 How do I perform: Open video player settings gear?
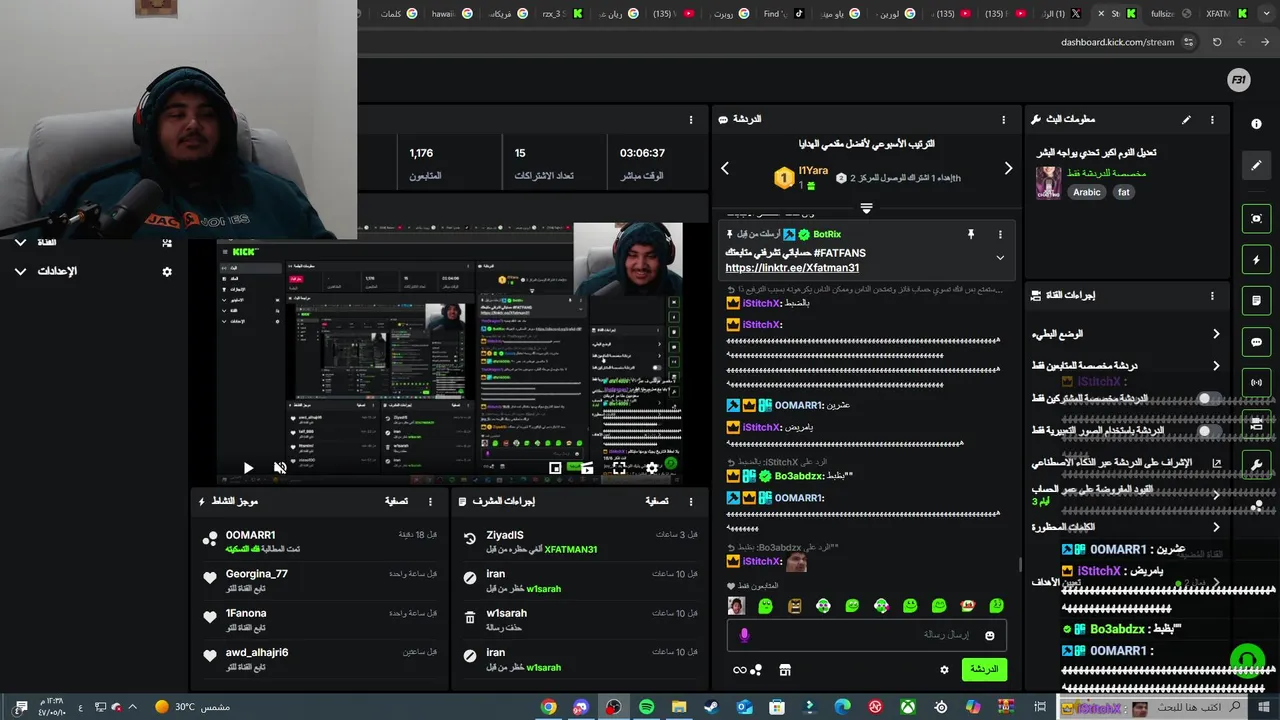(x=652, y=467)
